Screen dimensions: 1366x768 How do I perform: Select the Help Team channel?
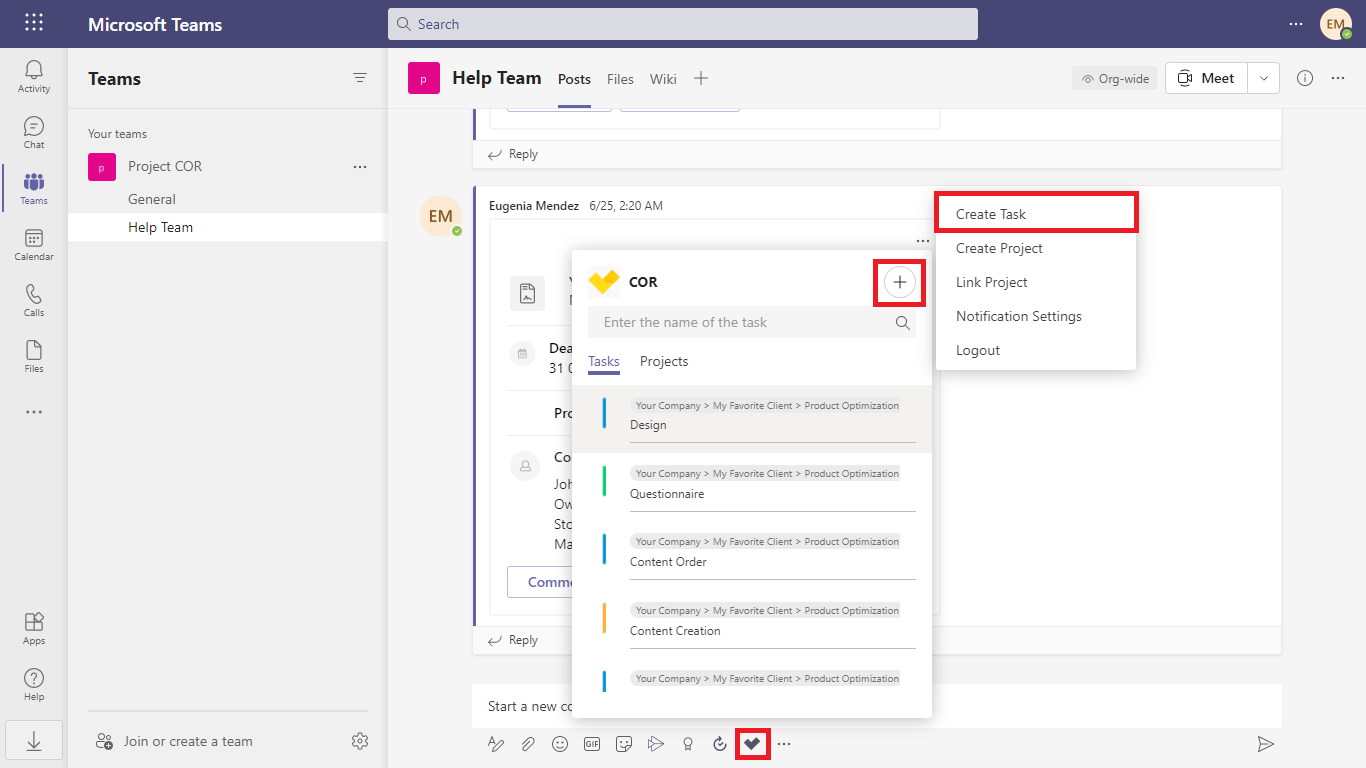click(228, 227)
